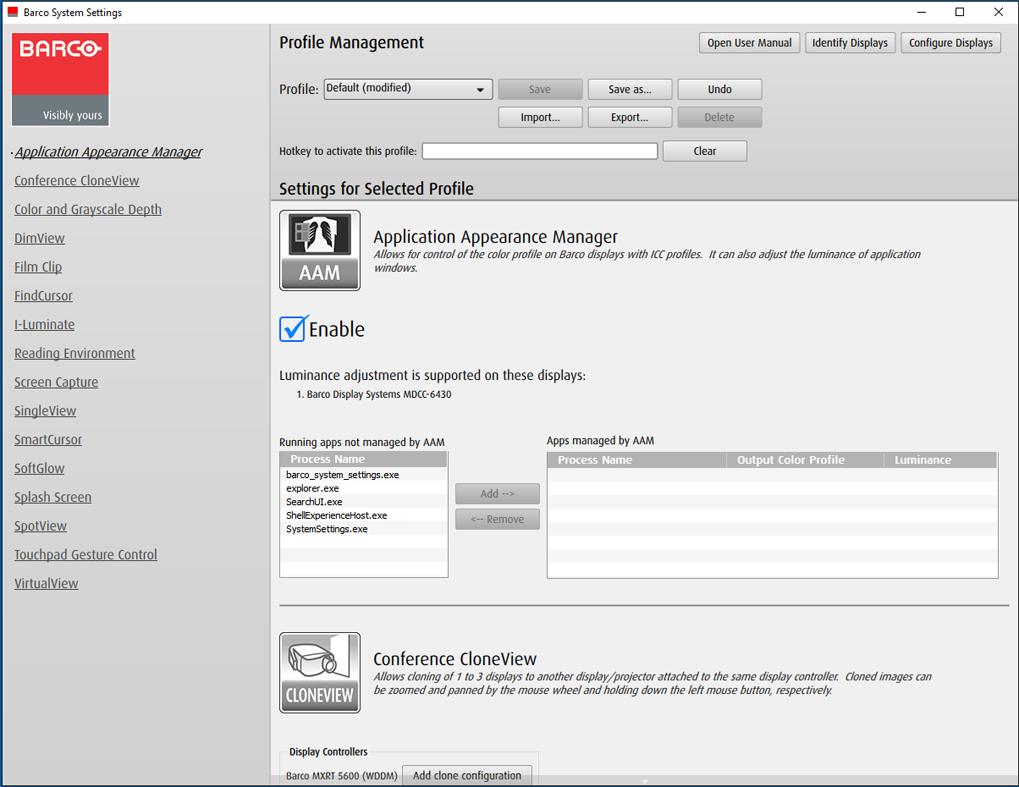
Task: Click the Barco MXRT 5600 (WDDM) label
Action: pyautogui.click(x=342, y=776)
